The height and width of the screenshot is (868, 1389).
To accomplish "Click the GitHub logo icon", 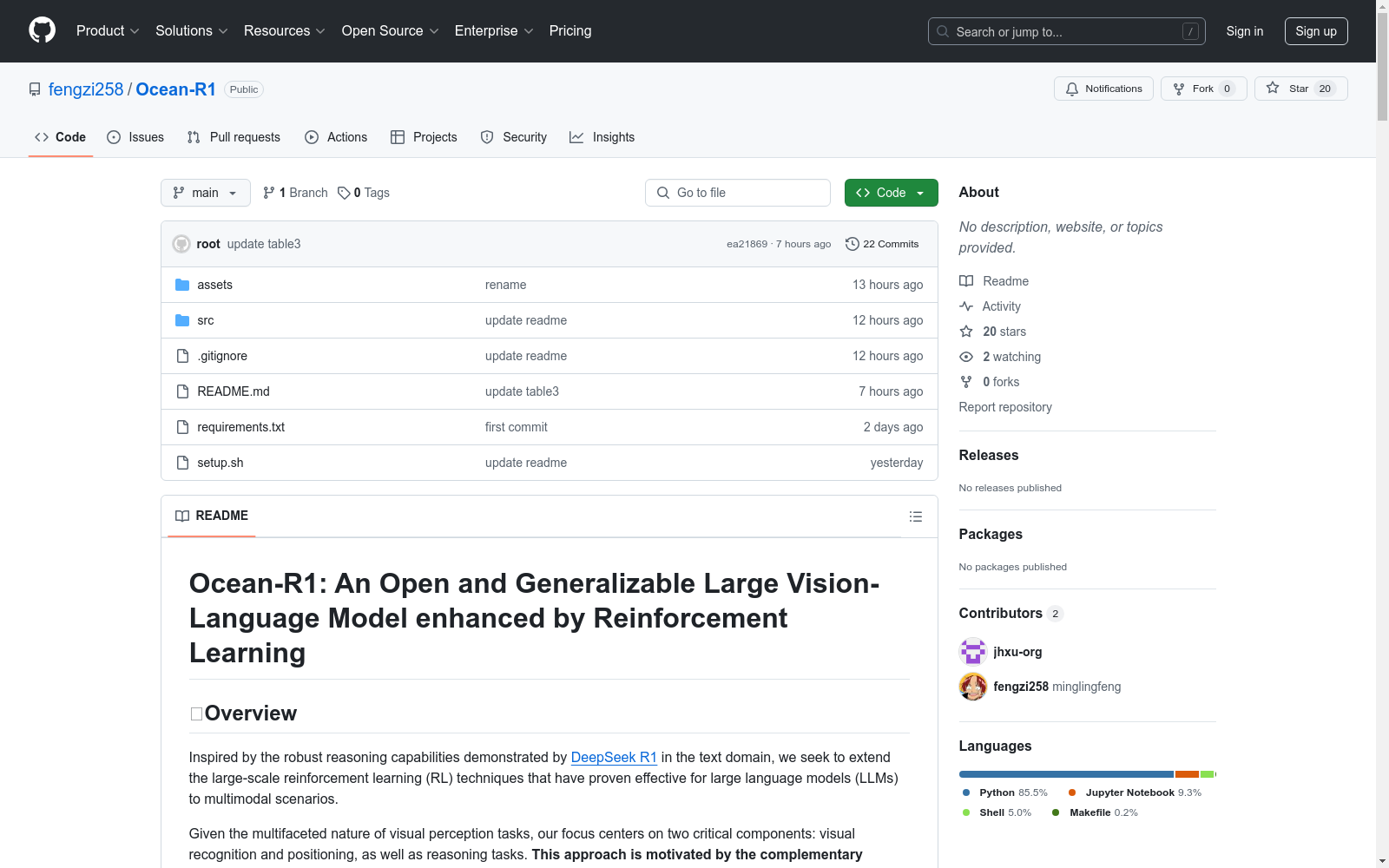I will (x=42, y=30).
